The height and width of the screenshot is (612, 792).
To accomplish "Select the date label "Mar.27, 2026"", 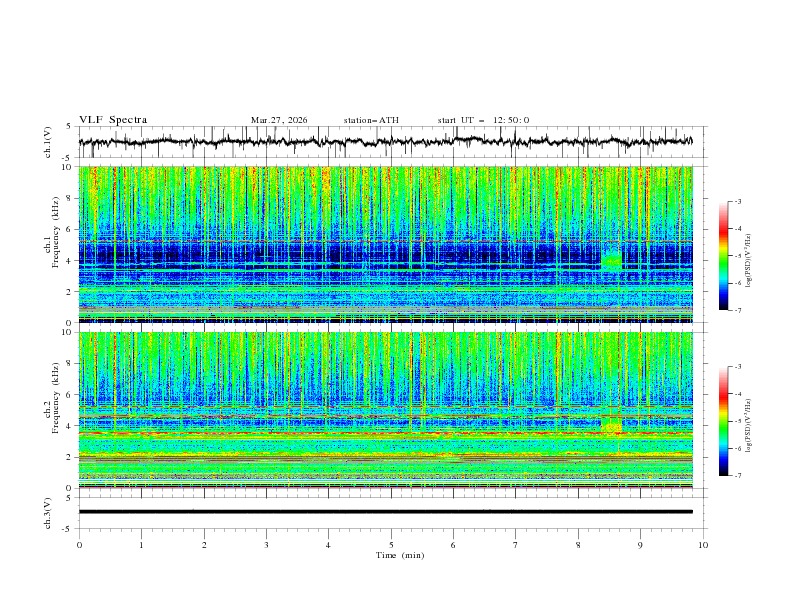I will pyautogui.click(x=279, y=120).
